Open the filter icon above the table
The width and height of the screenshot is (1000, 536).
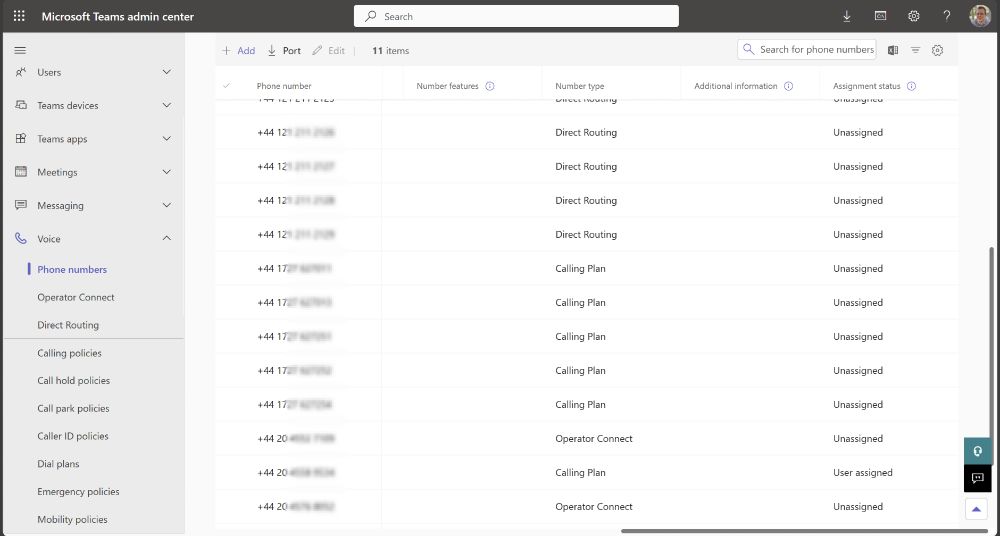point(915,50)
